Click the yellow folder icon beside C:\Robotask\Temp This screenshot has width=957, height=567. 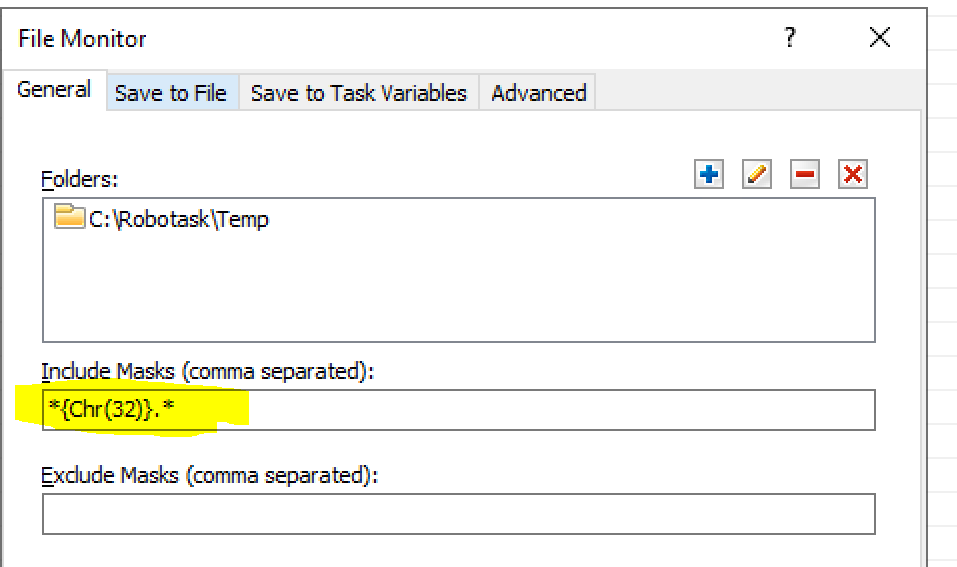pyautogui.click(x=69, y=218)
